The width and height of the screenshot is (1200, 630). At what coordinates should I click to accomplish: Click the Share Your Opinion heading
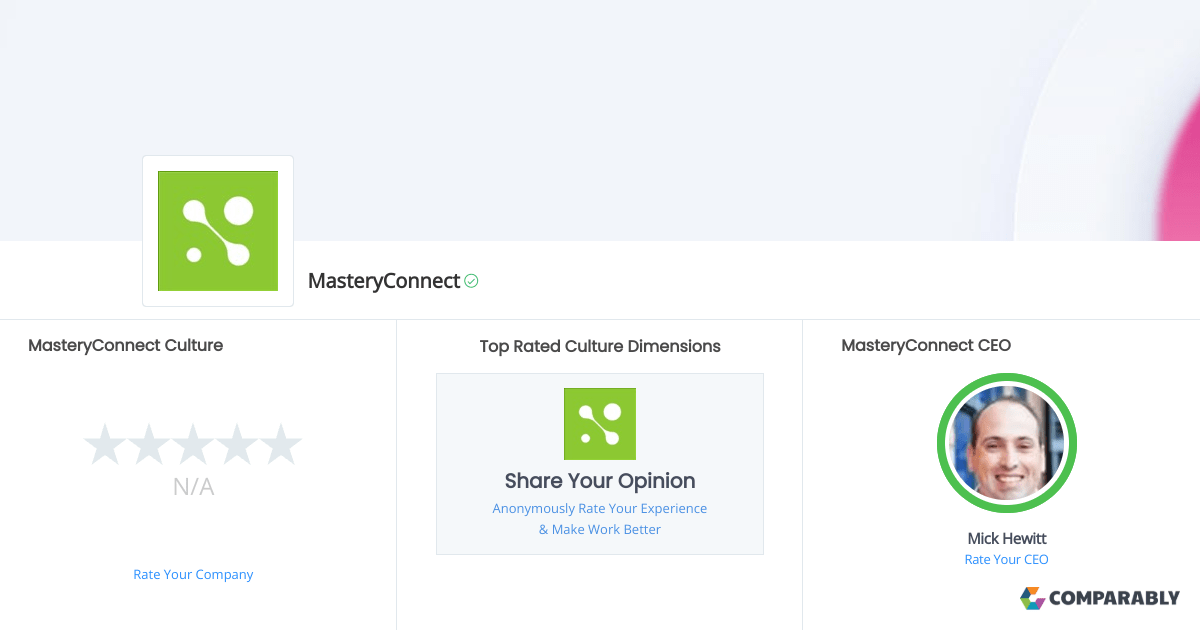pos(600,480)
